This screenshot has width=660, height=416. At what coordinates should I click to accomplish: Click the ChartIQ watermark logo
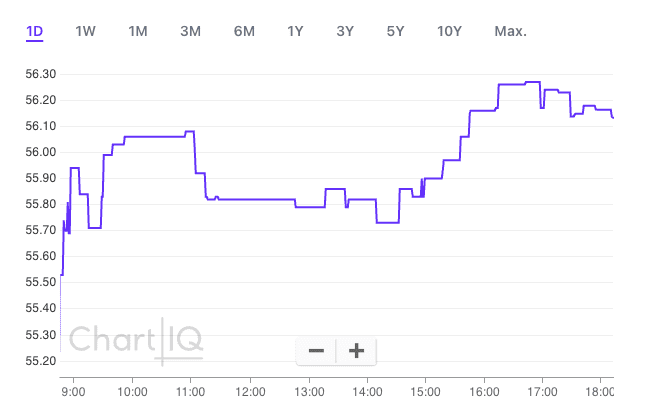click(135, 340)
